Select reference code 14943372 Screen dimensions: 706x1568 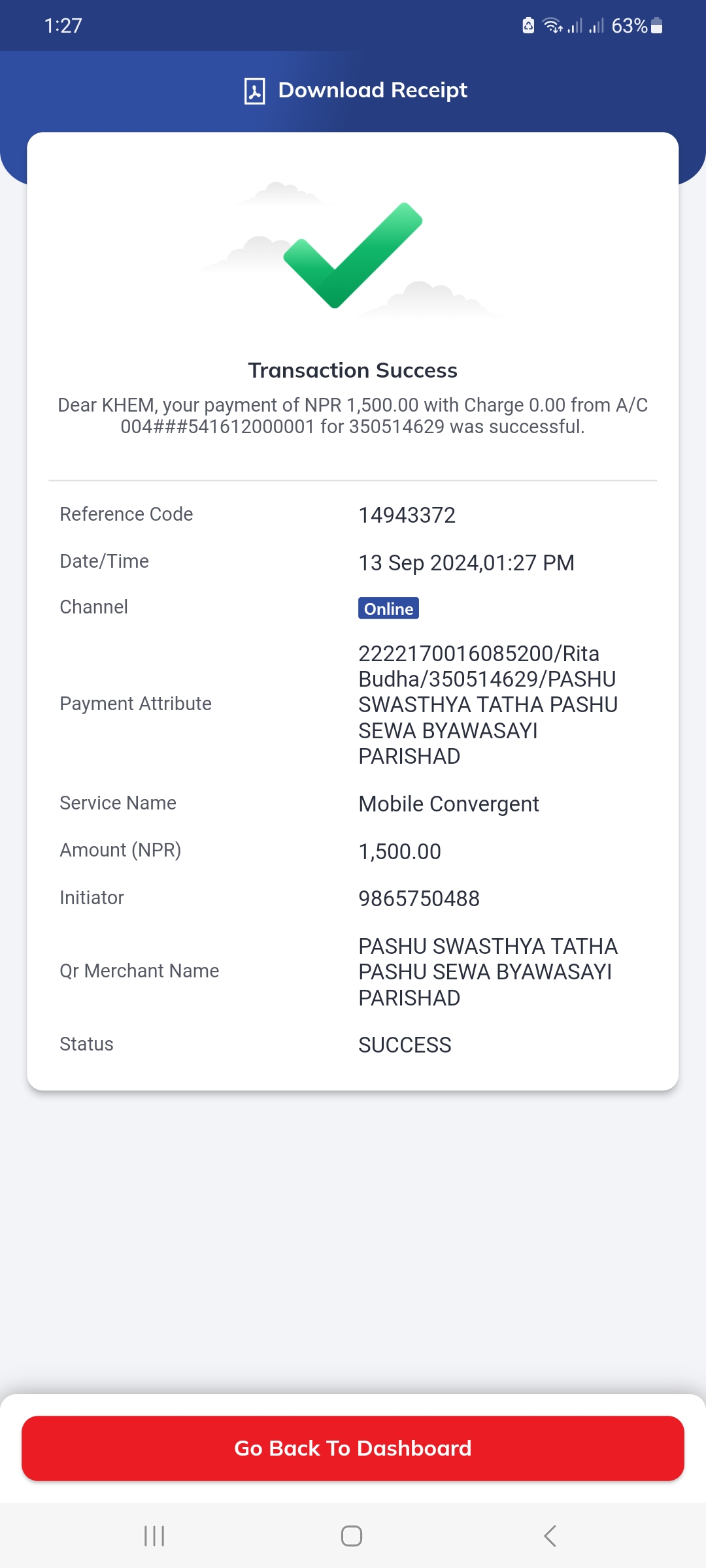pyautogui.click(x=407, y=515)
